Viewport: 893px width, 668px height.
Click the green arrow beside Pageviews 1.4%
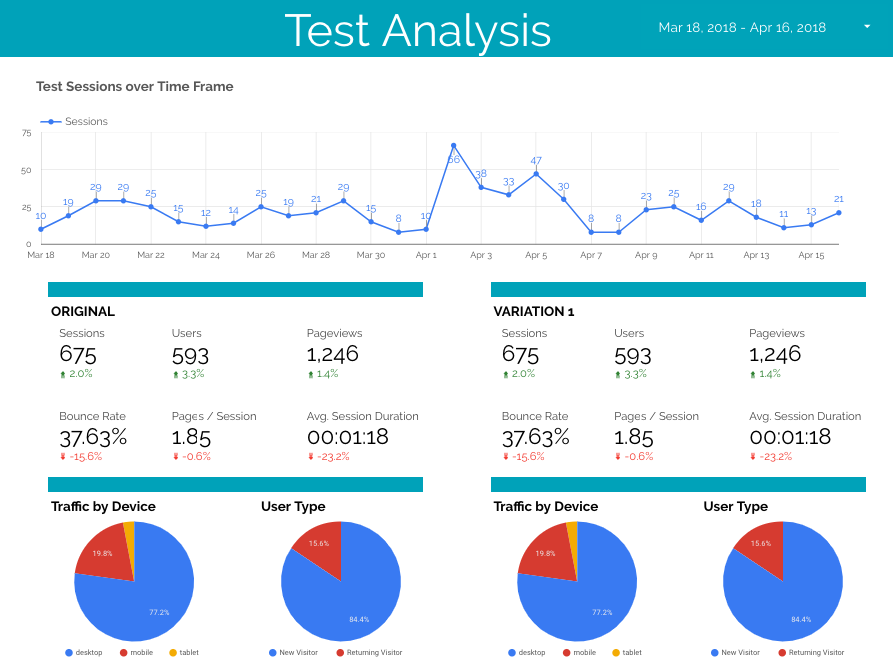tap(312, 374)
